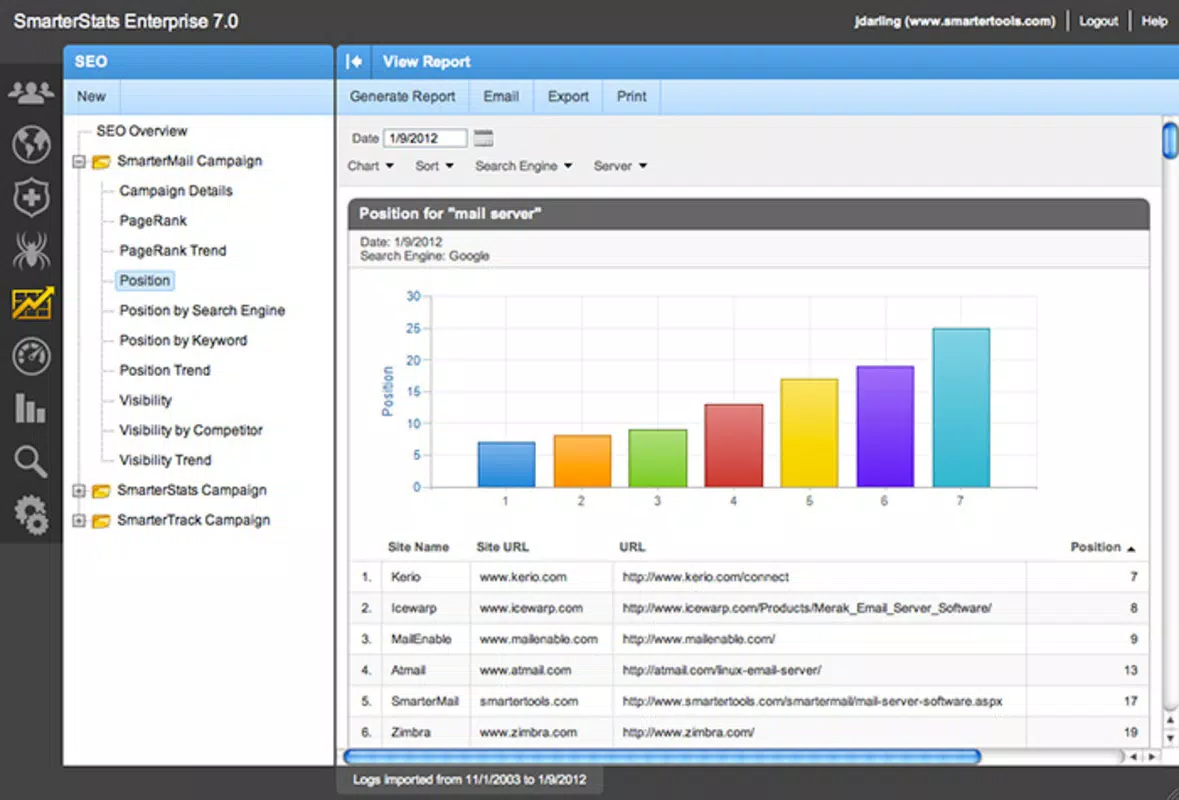Click the Export toolbar item
This screenshot has width=1179, height=800.
pyautogui.click(x=568, y=96)
